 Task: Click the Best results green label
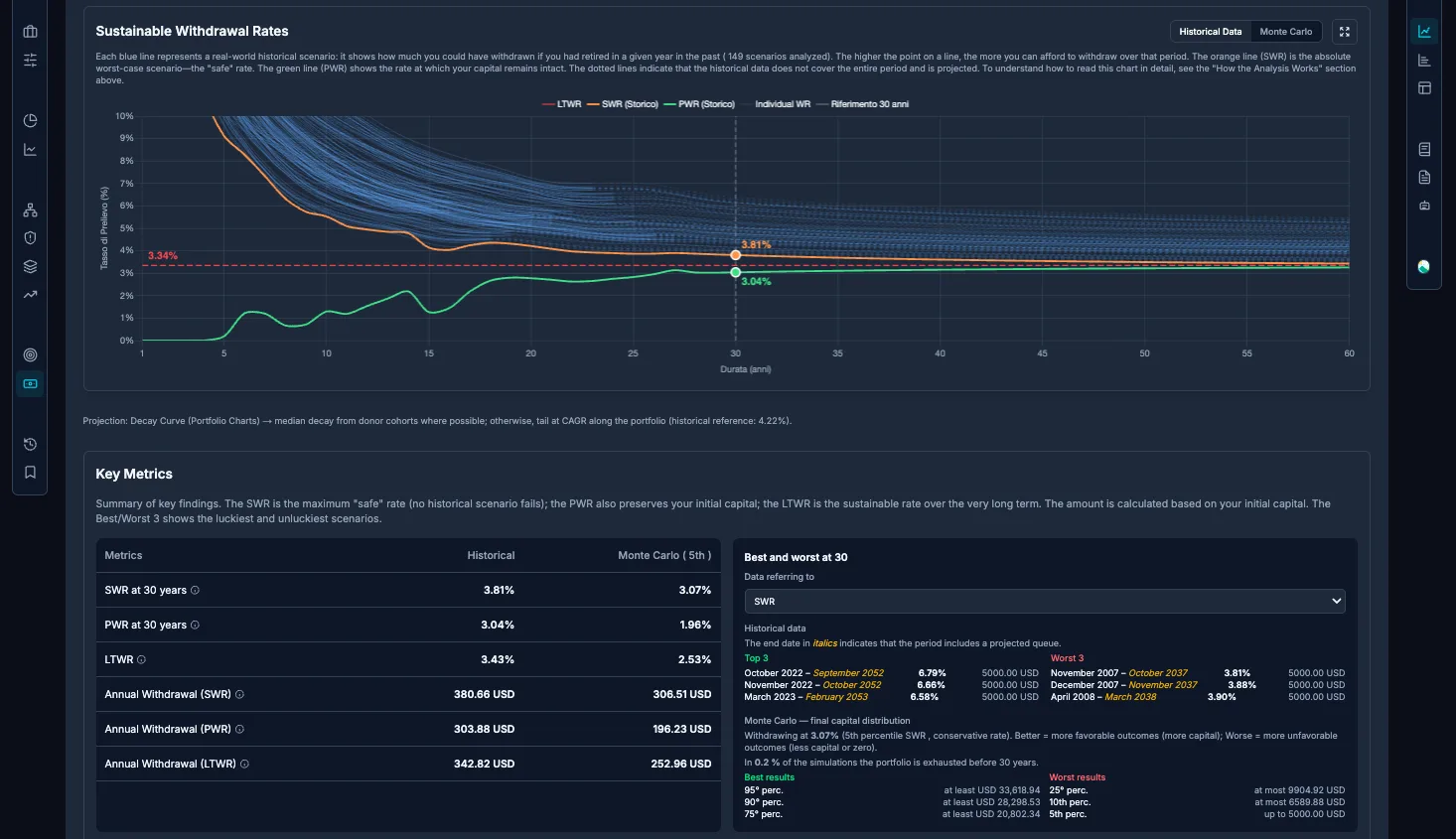770,777
